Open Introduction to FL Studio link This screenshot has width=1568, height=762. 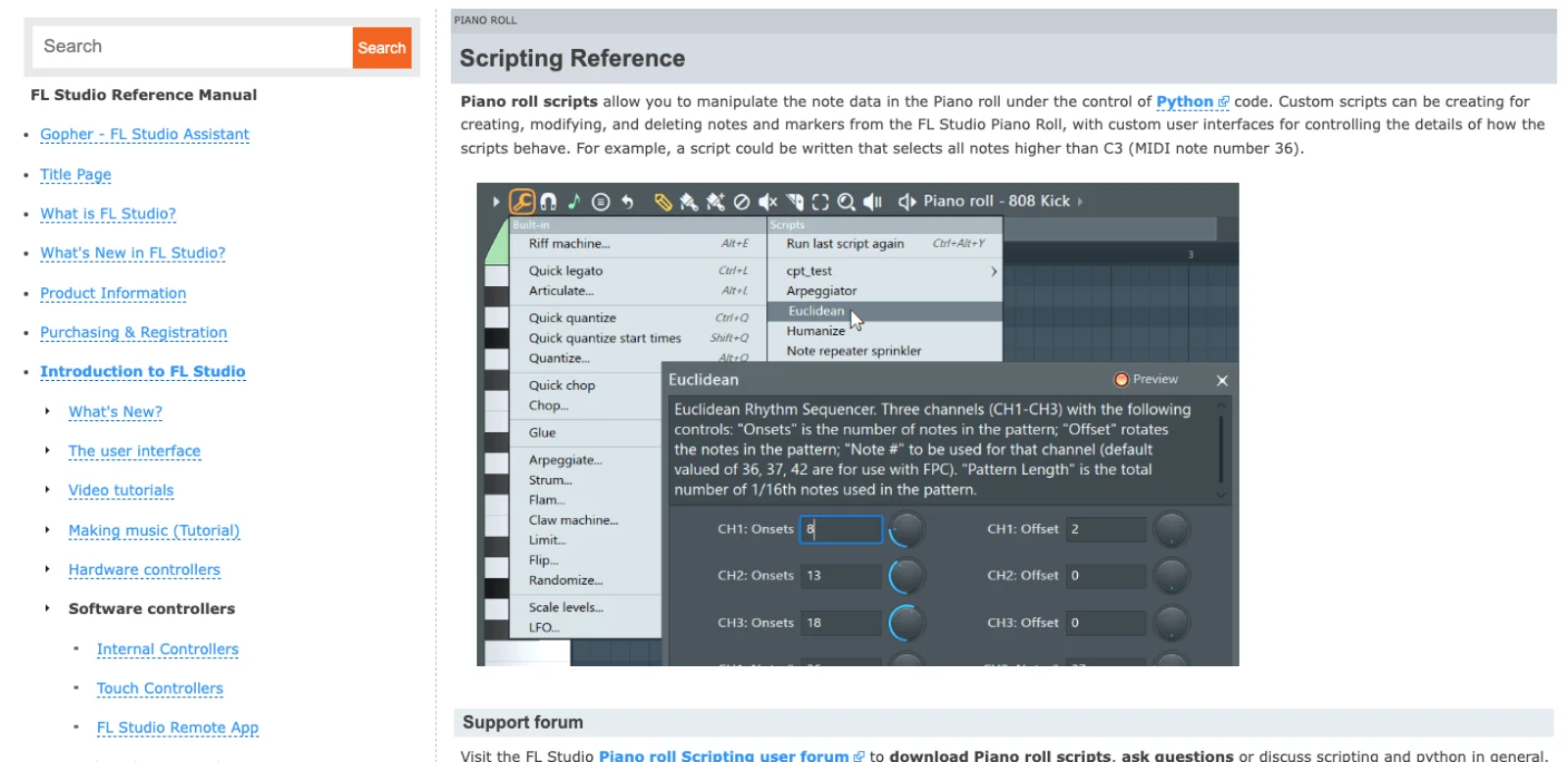coord(142,372)
